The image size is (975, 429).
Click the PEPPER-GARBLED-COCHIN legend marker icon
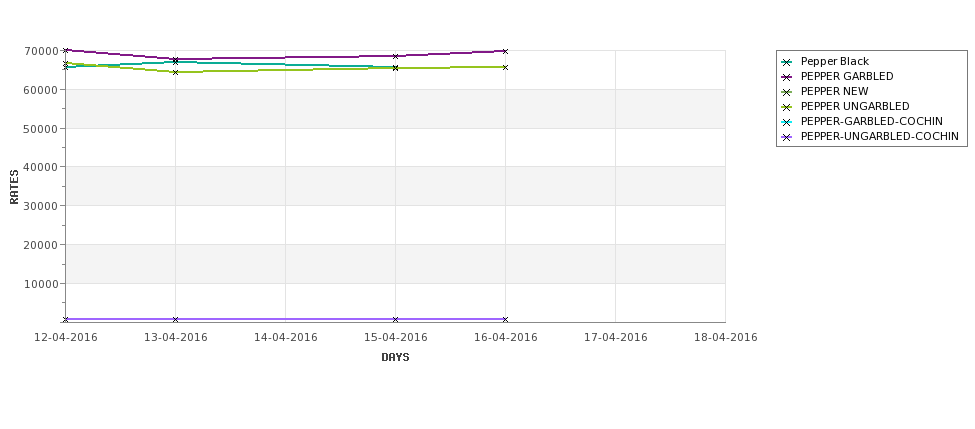(x=787, y=122)
